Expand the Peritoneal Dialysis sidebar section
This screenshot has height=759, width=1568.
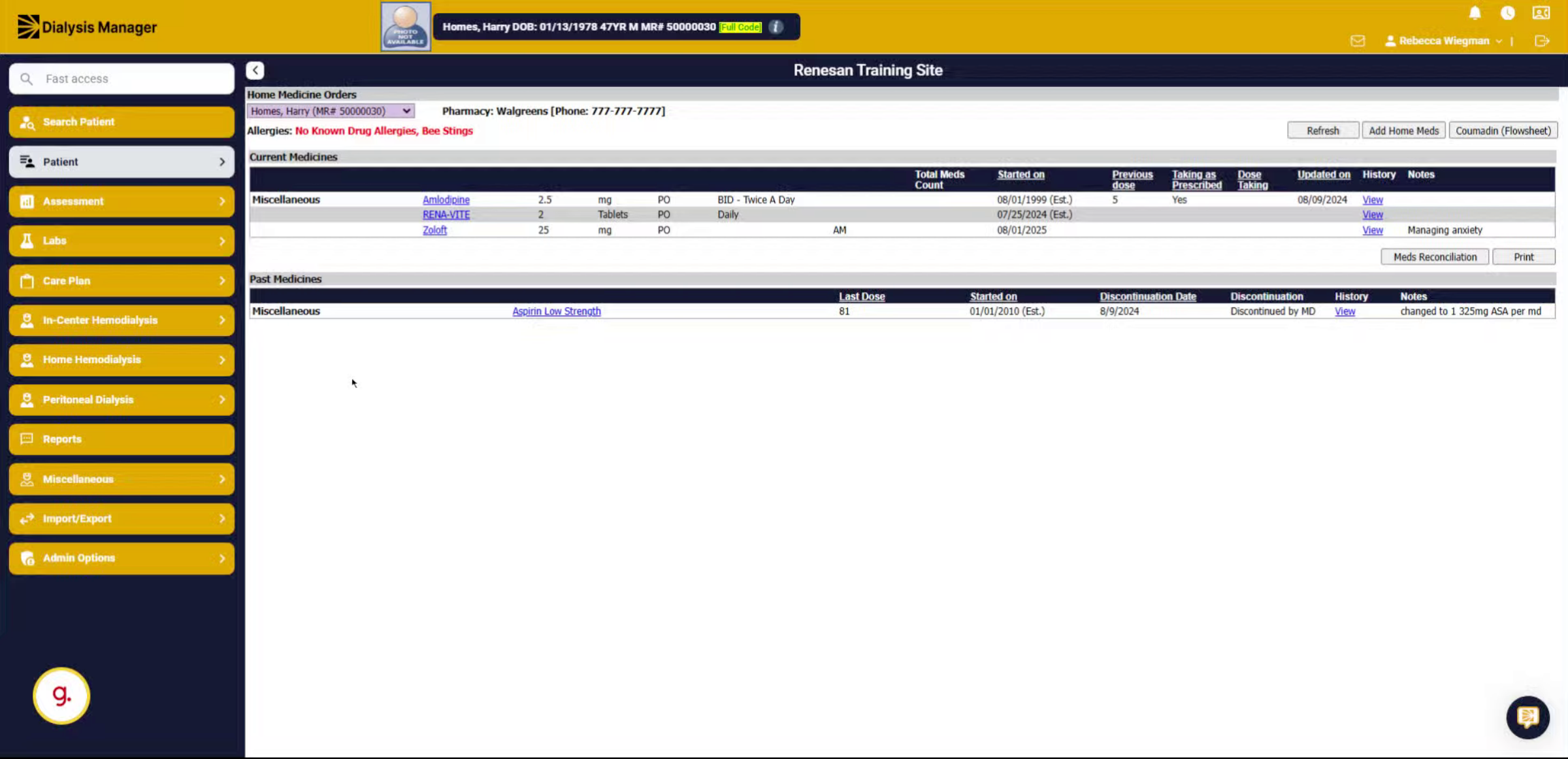pos(122,399)
